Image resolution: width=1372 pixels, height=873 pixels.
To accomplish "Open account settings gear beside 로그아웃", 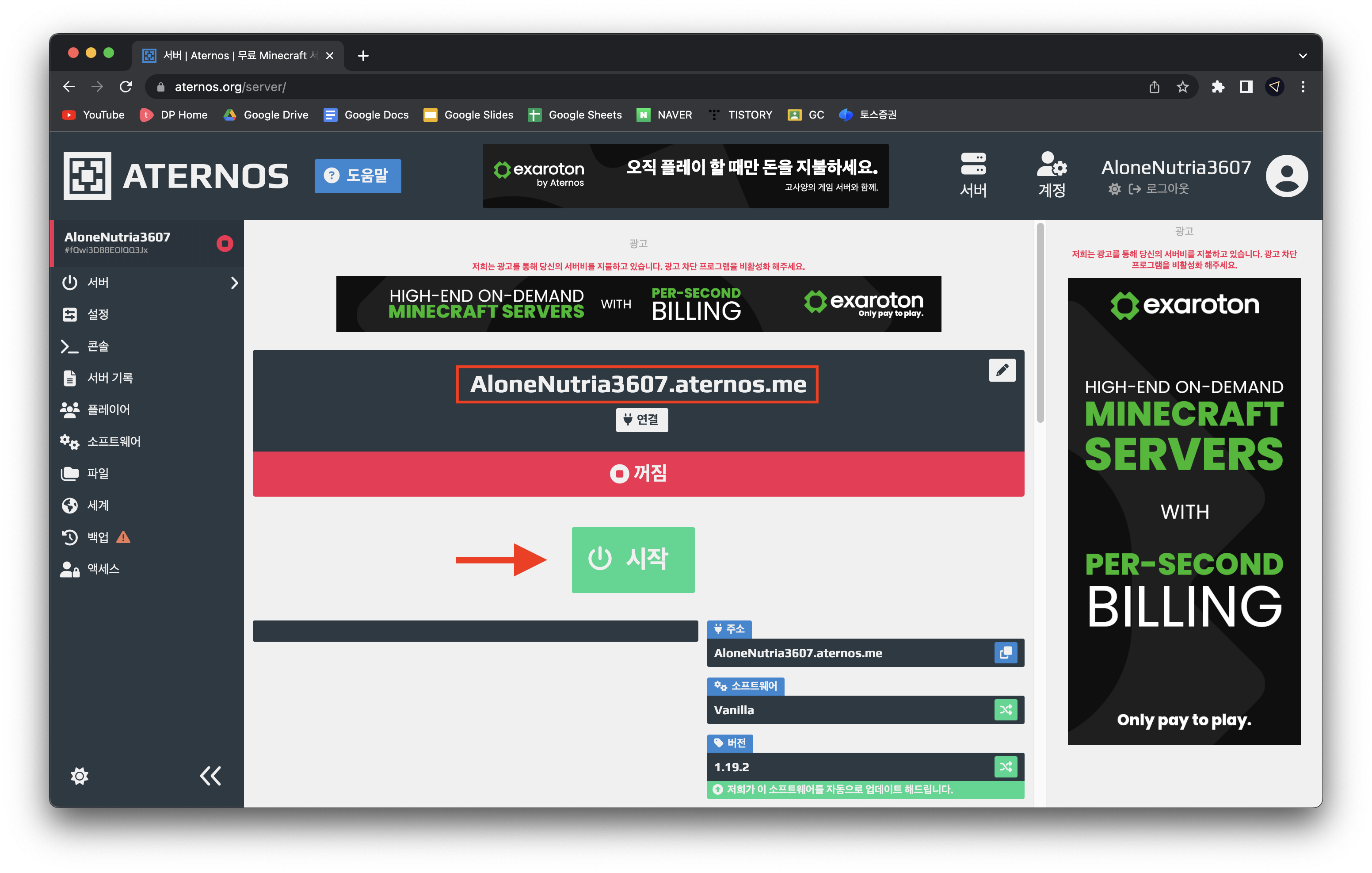I will [1114, 189].
